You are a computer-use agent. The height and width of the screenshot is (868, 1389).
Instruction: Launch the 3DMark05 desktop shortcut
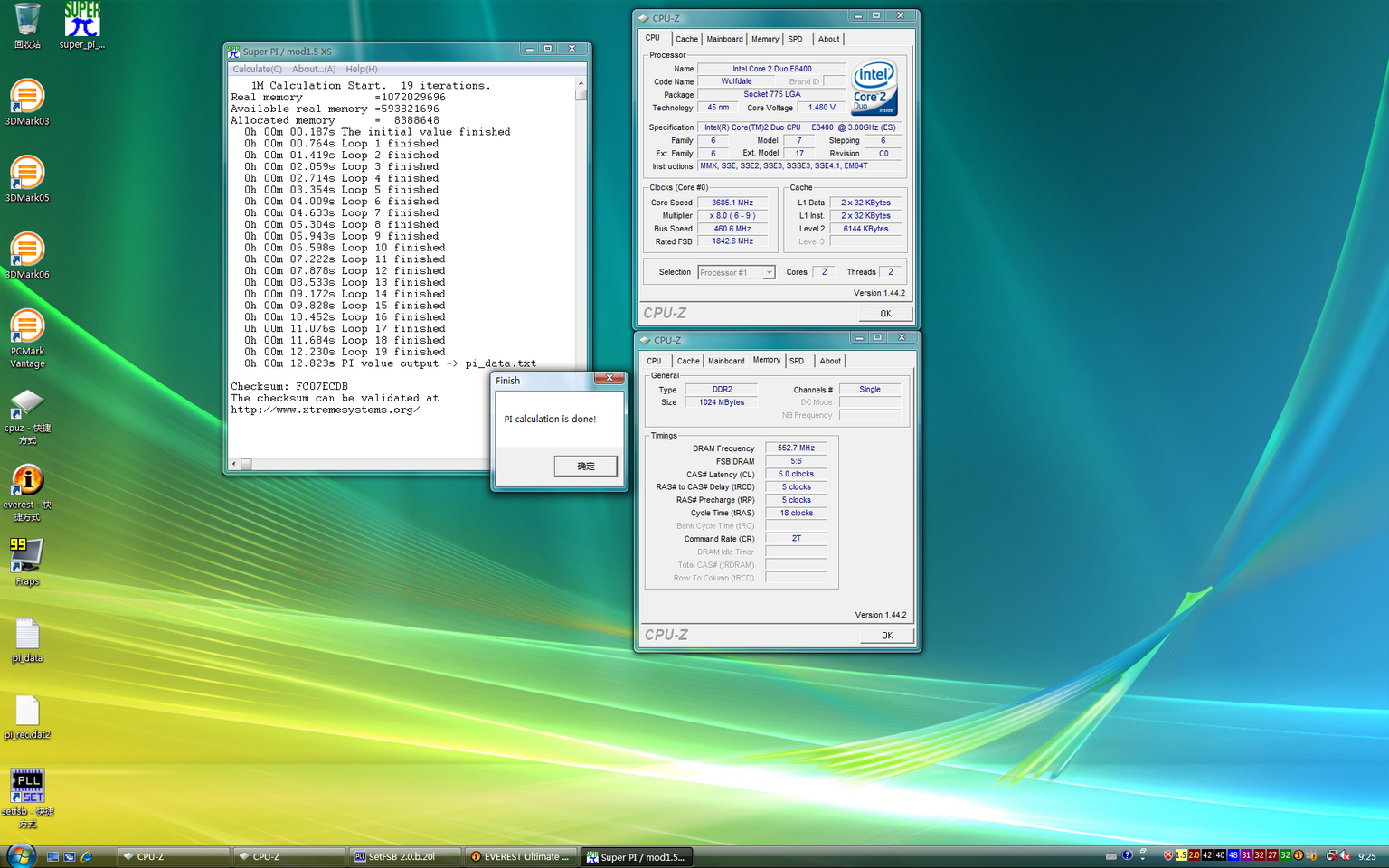coord(27,179)
